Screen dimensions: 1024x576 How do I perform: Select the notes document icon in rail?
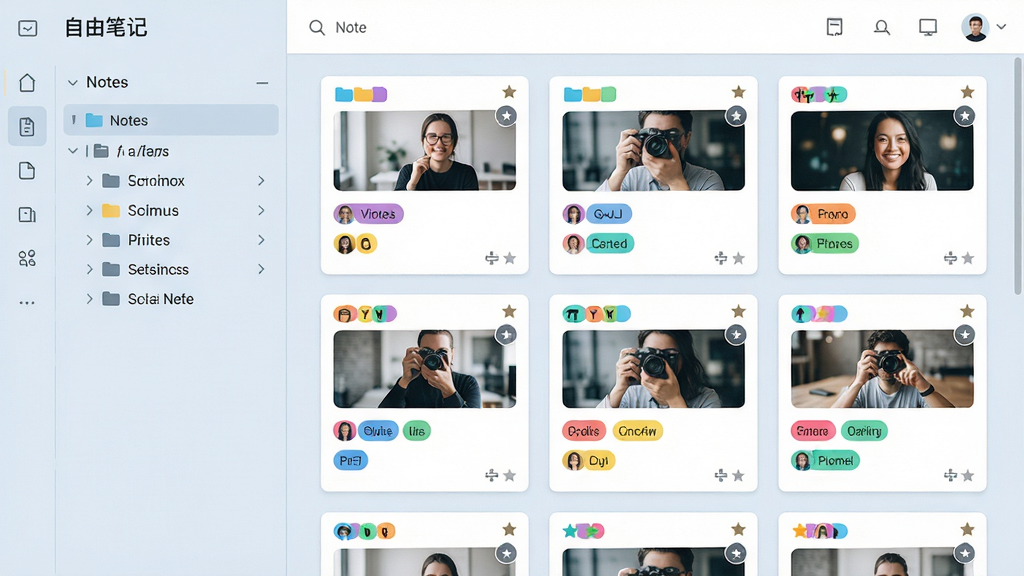(27, 127)
